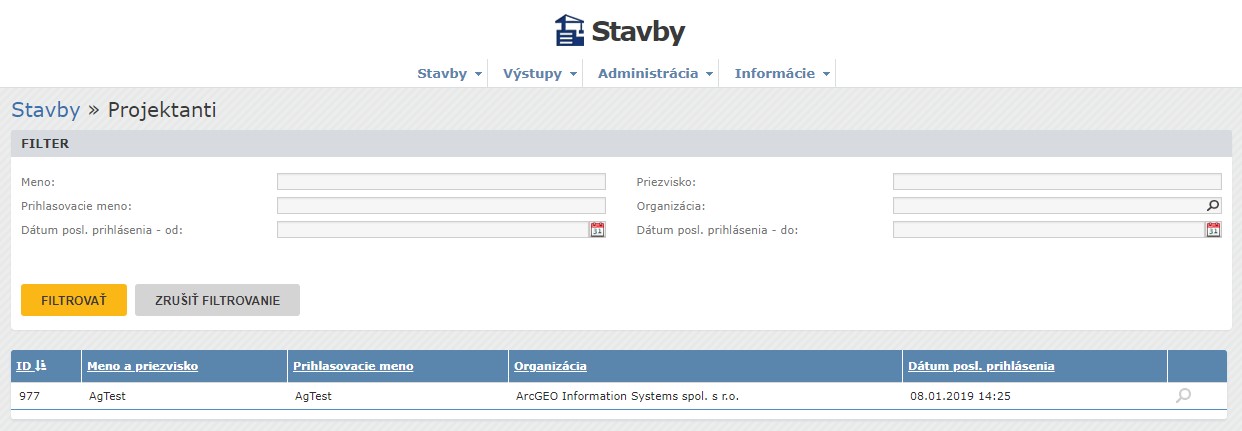1242x431 pixels.
Task: Sort by Dátum posl. prihlásenia column
Action: 981,366
